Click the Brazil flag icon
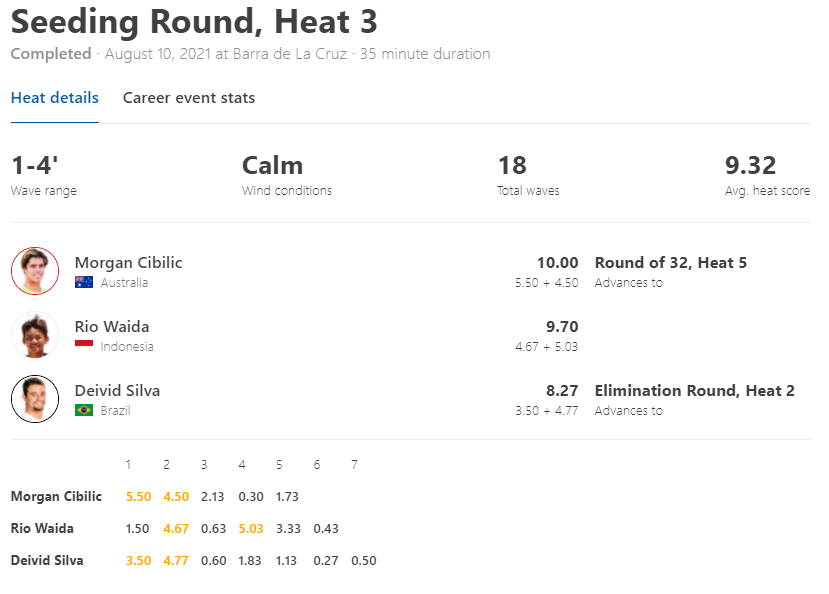 click(84, 410)
